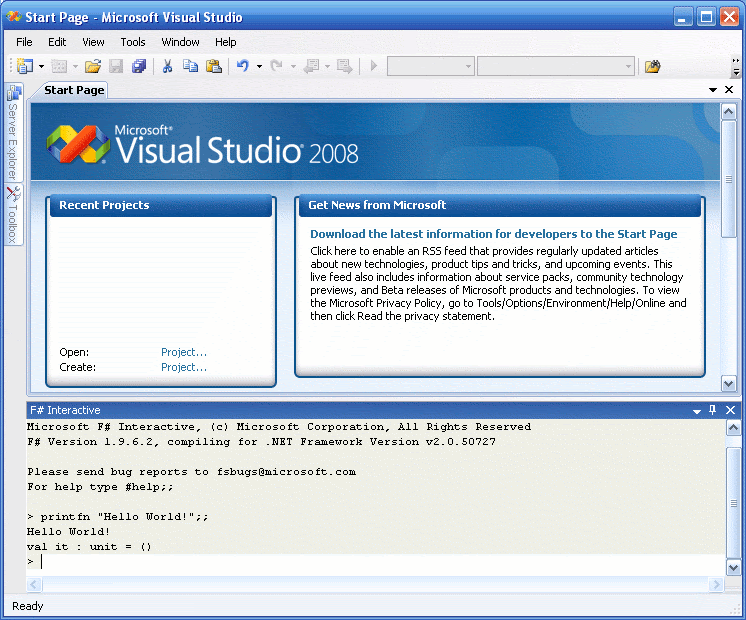746x620 pixels.
Task: Close the F# Interactive panel
Action: click(730, 410)
